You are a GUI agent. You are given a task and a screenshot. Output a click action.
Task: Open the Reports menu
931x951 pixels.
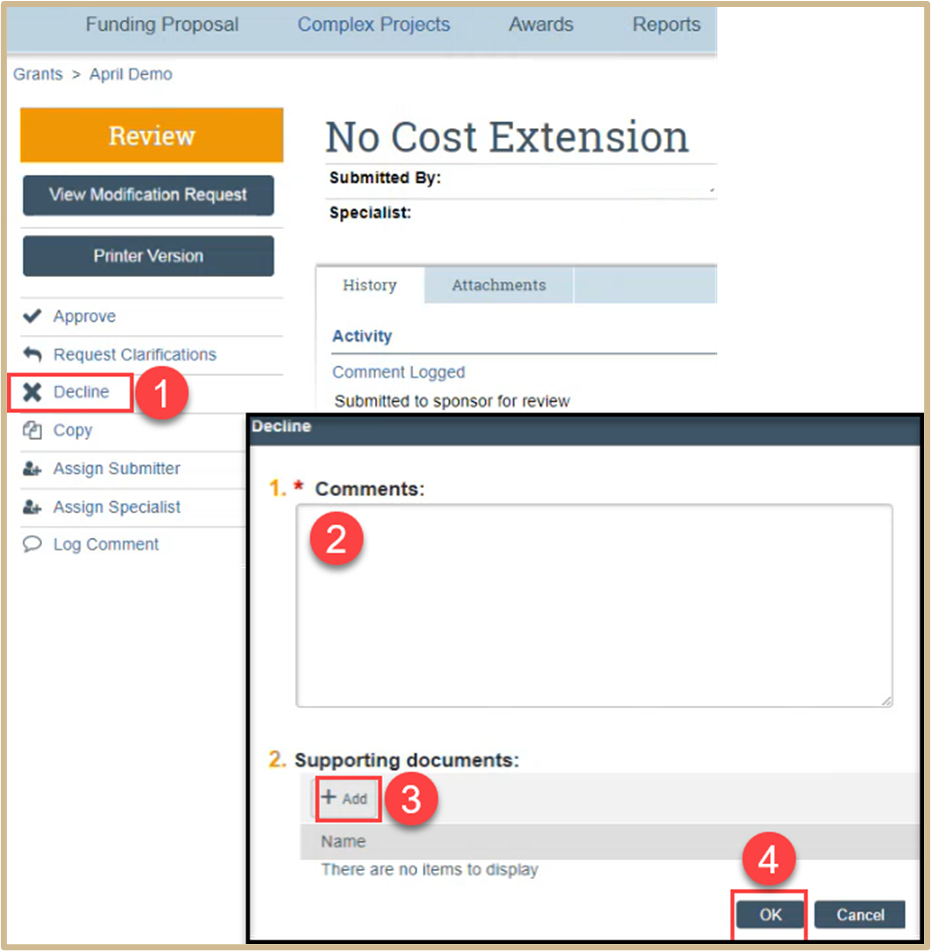point(667,24)
